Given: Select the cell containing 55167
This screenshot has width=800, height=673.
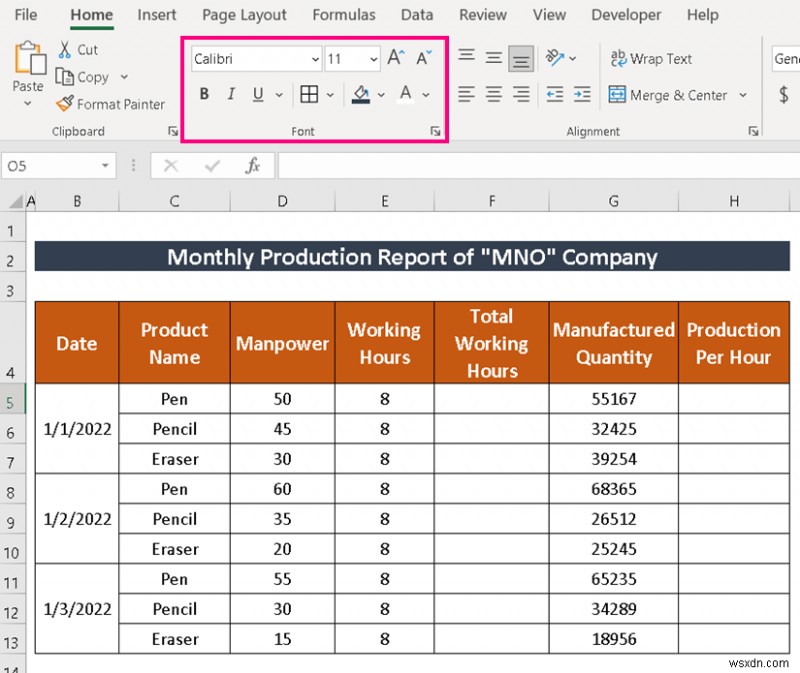Looking at the screenshot, I should tap(613, 398).
